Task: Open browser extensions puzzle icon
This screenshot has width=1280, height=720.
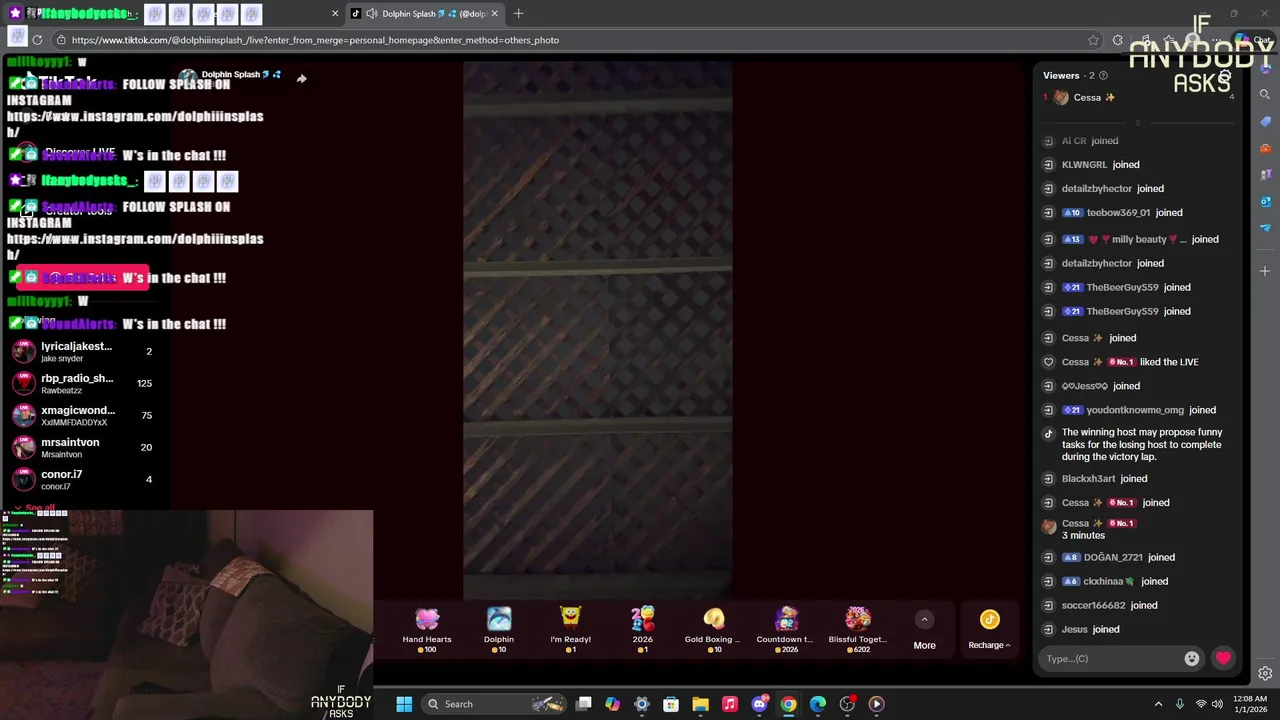Action: pyautogui.click(x=1118, y=40)
